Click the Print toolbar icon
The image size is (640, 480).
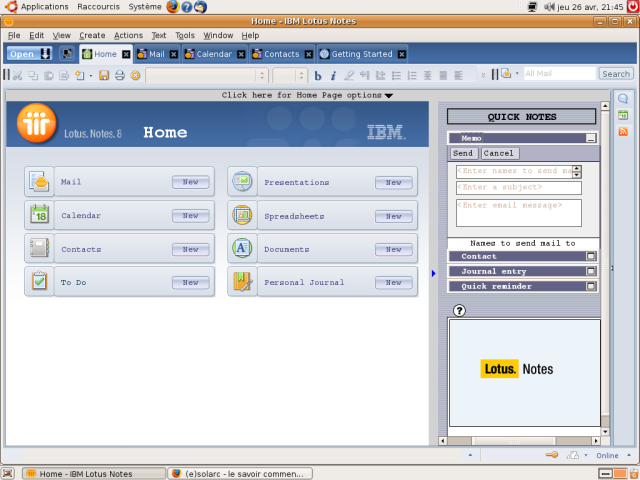pos(120,75)
